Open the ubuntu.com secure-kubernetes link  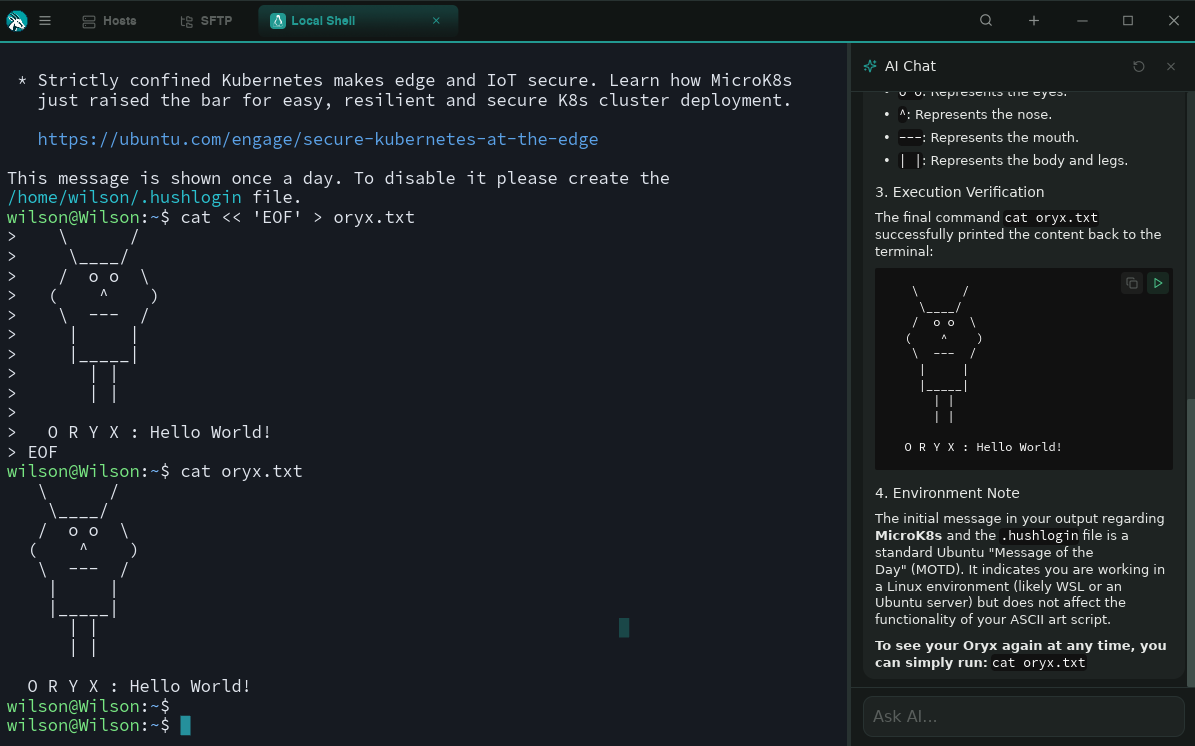pyautogui.click(x=318, y=139)
